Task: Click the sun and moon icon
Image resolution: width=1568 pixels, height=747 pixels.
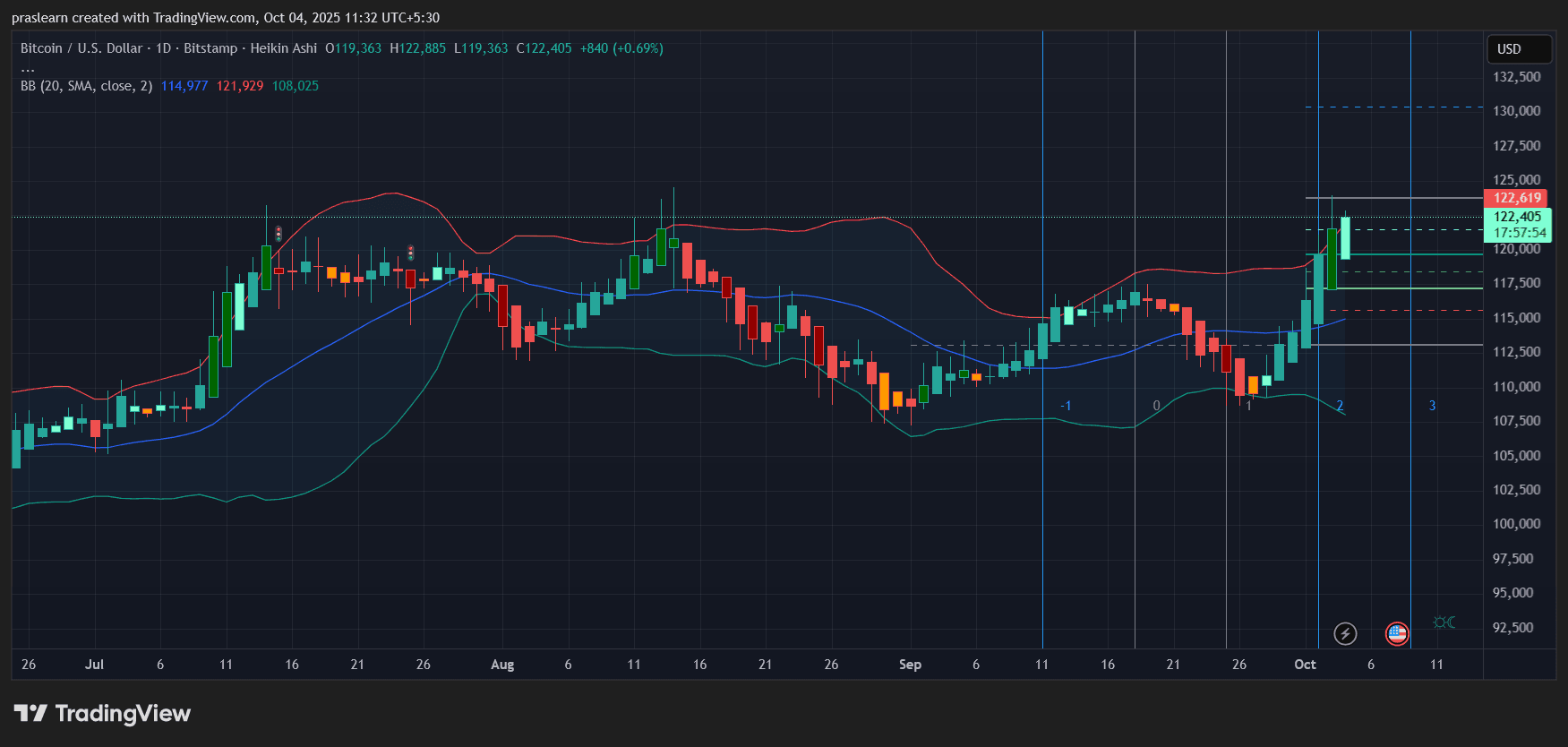Action: click(x=1444, y=622)
